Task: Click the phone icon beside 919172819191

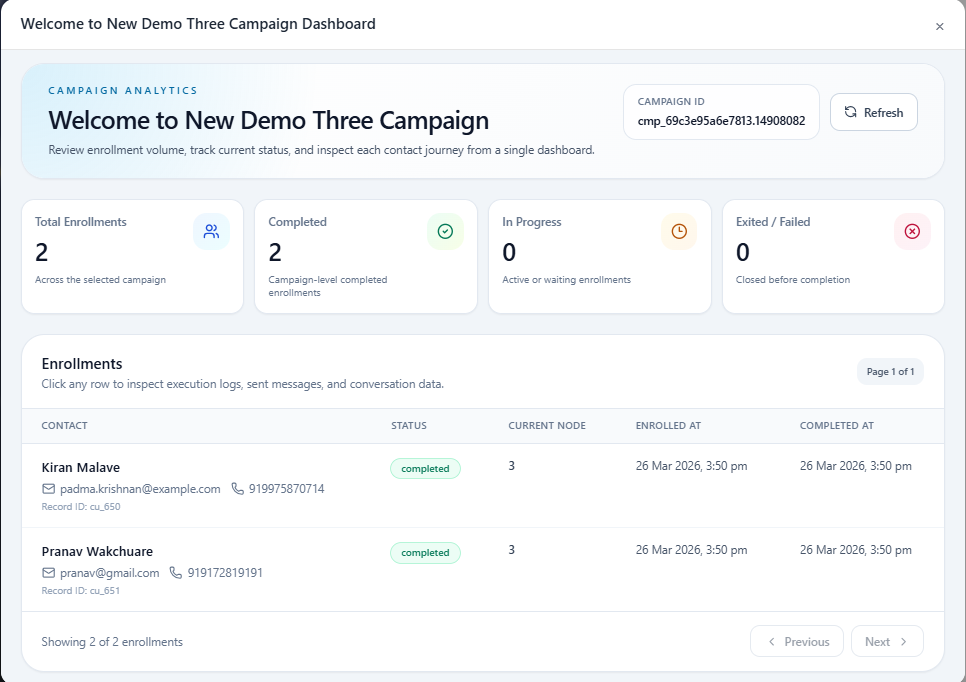Action: click(x=176, y=573)
